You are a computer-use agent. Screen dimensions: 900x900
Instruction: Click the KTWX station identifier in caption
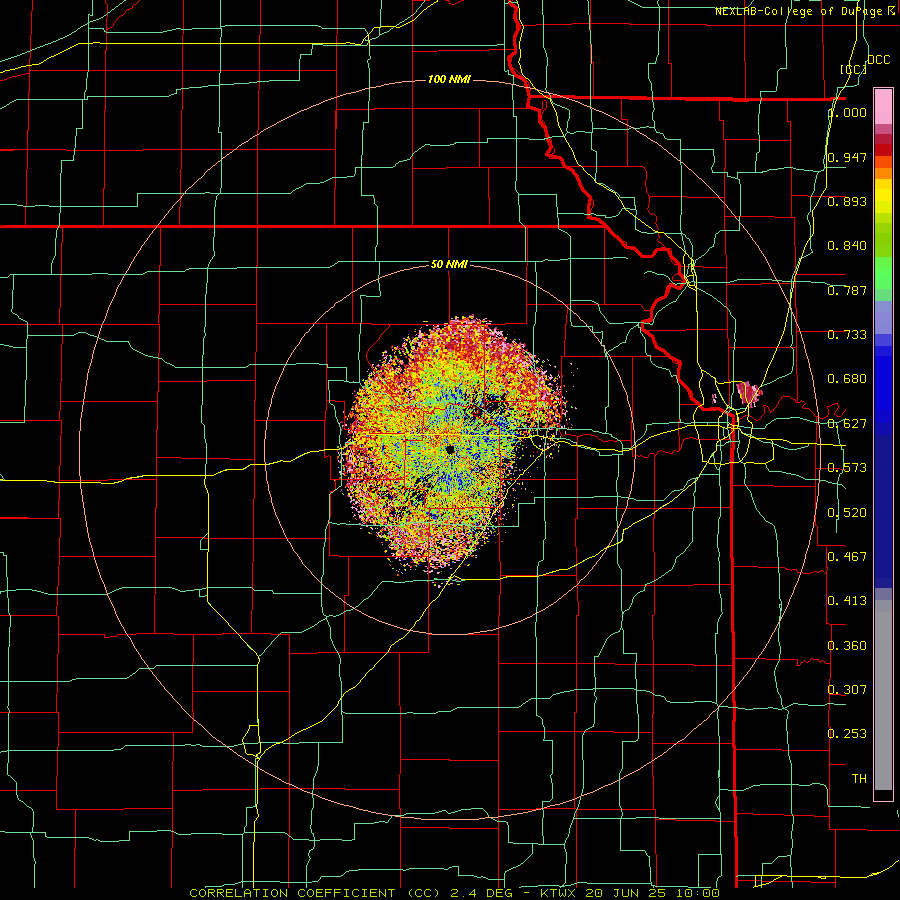pyautogui.click(x=557, y=893)
